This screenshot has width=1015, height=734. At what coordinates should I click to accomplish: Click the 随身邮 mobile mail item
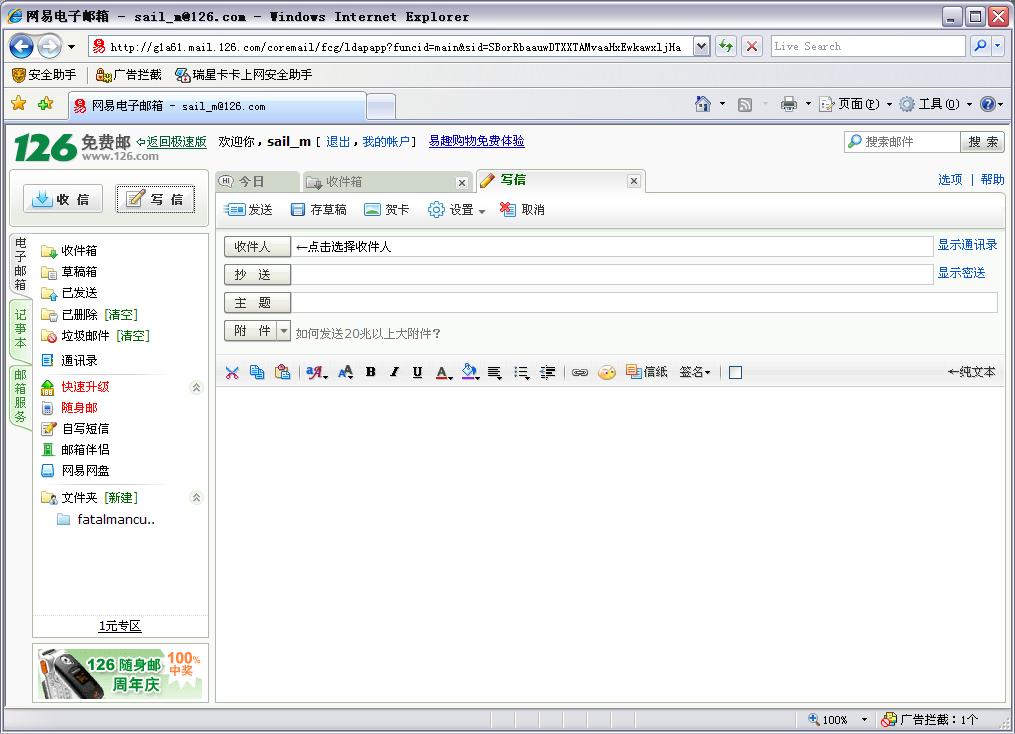[x=79, y=408]
